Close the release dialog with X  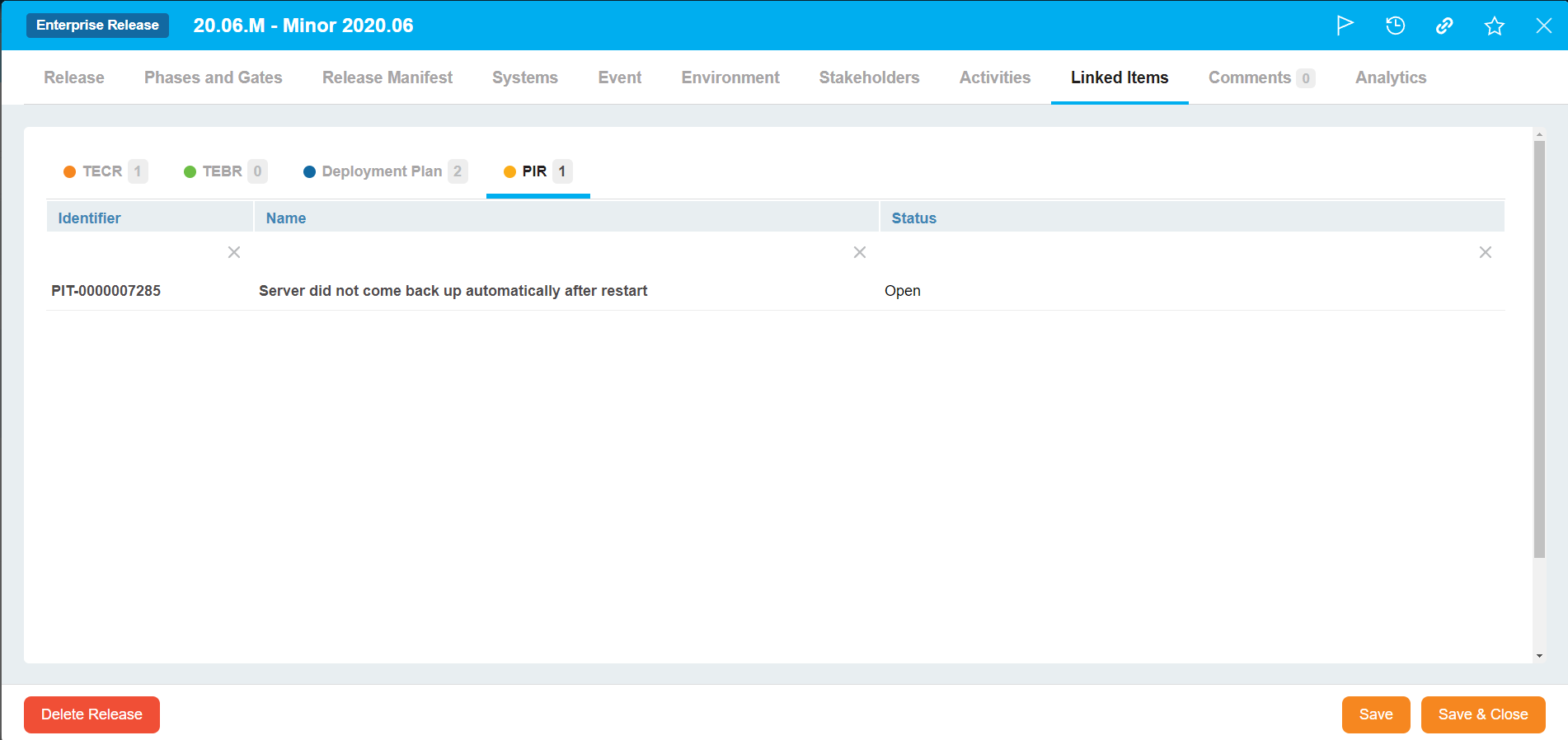pyautogui.click(x=1543, y=26)
